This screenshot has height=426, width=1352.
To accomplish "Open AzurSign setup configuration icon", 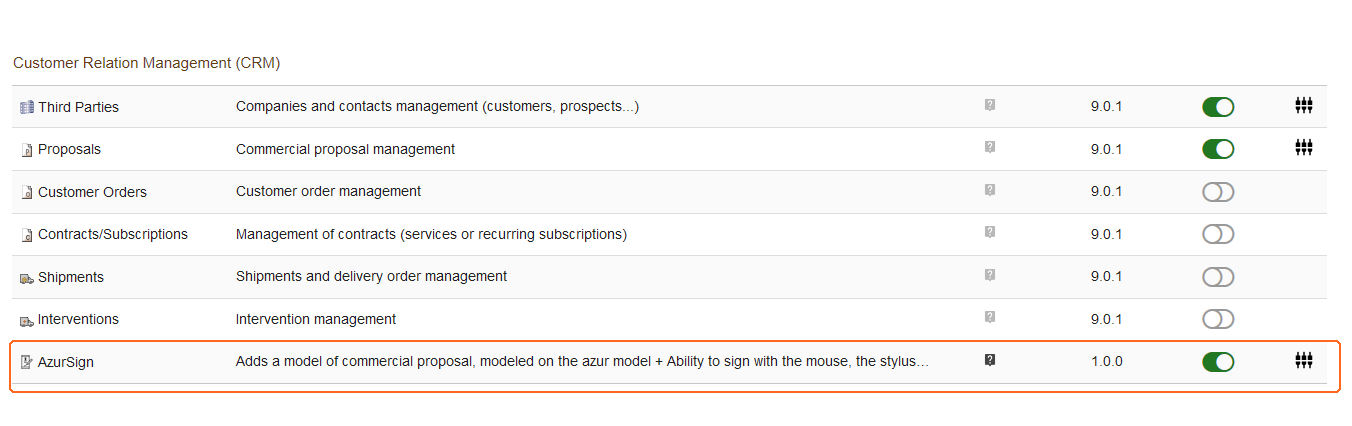I will click(x=1303, y=361).
